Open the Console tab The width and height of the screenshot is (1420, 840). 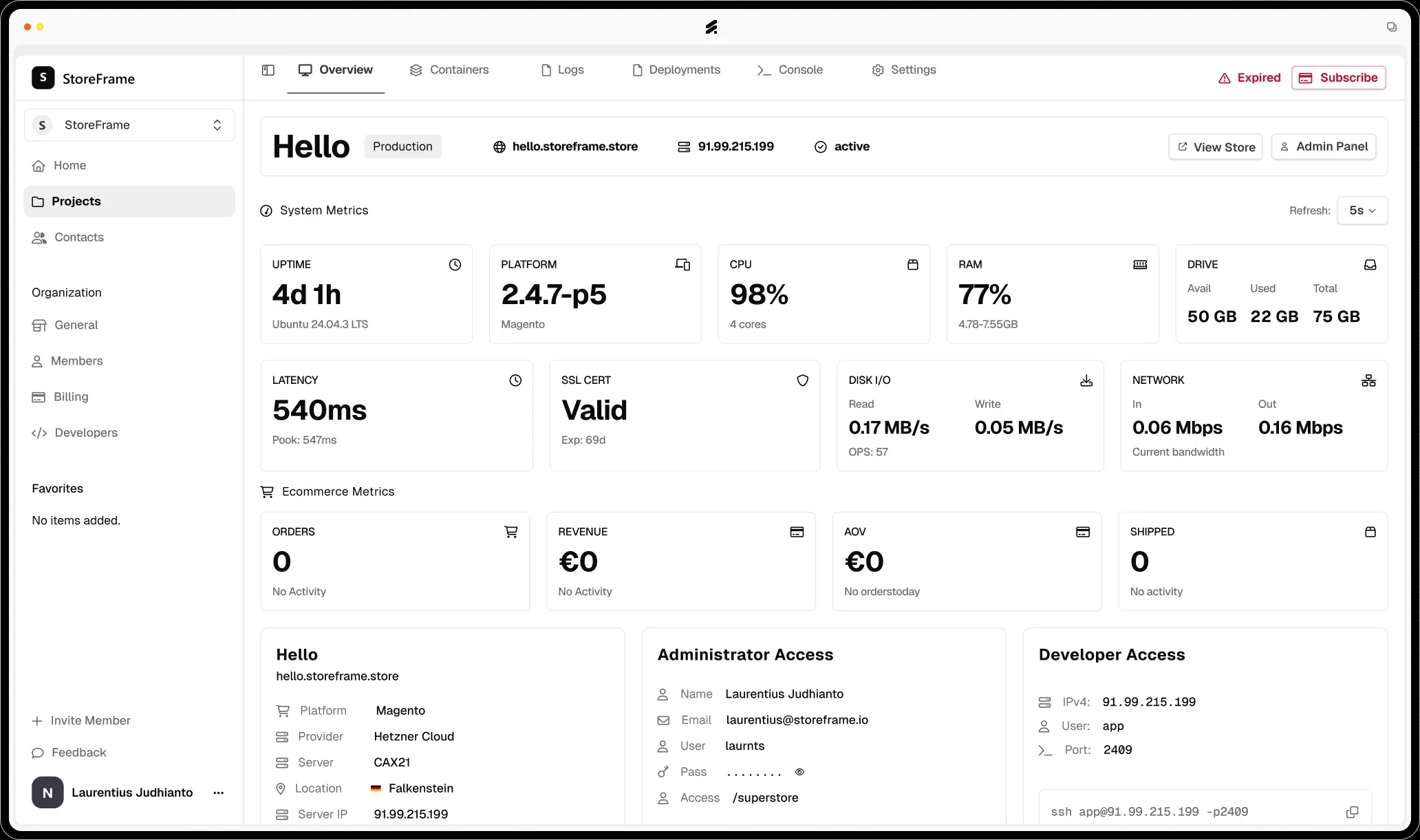click(800, 69)
